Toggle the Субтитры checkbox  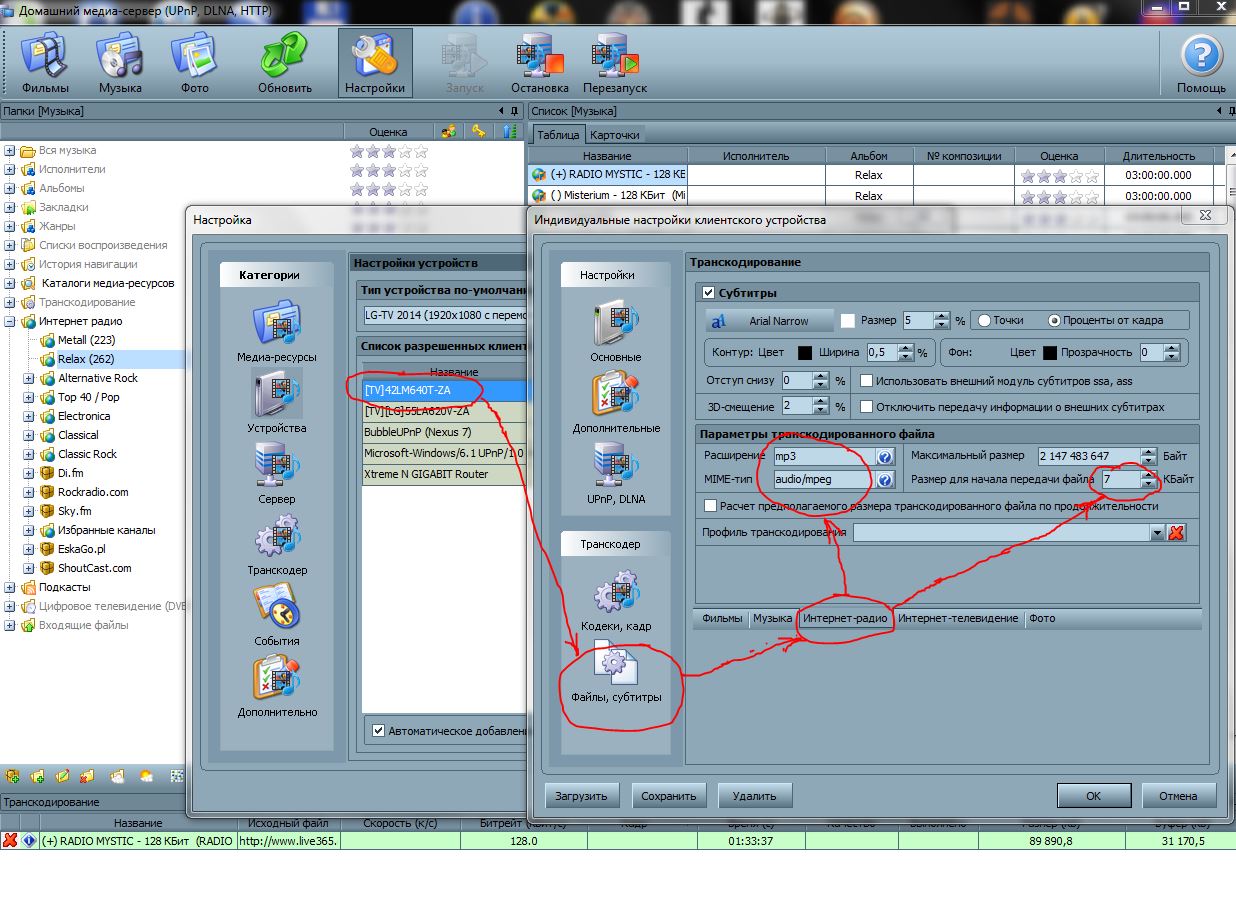tap(709, 293)
